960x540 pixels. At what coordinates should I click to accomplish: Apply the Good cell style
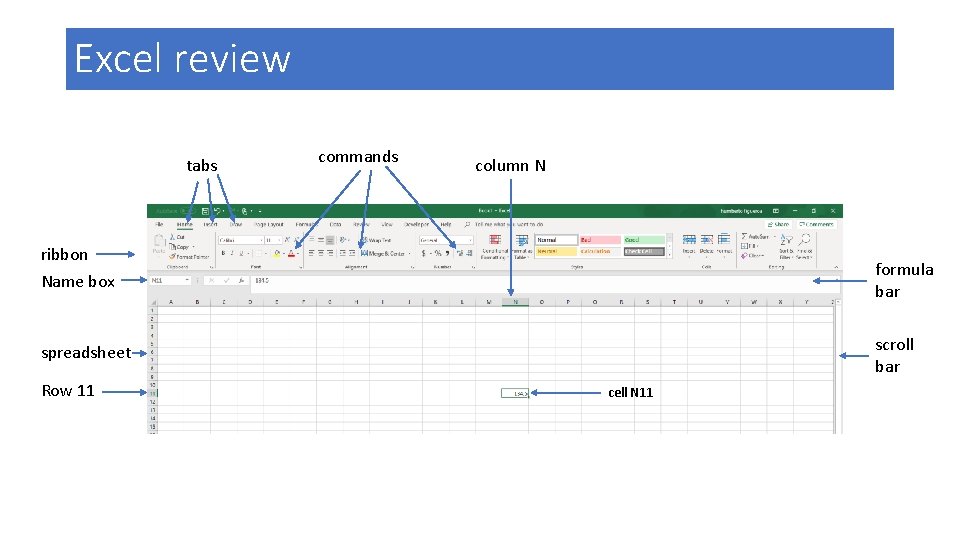(x=644, y=240)
